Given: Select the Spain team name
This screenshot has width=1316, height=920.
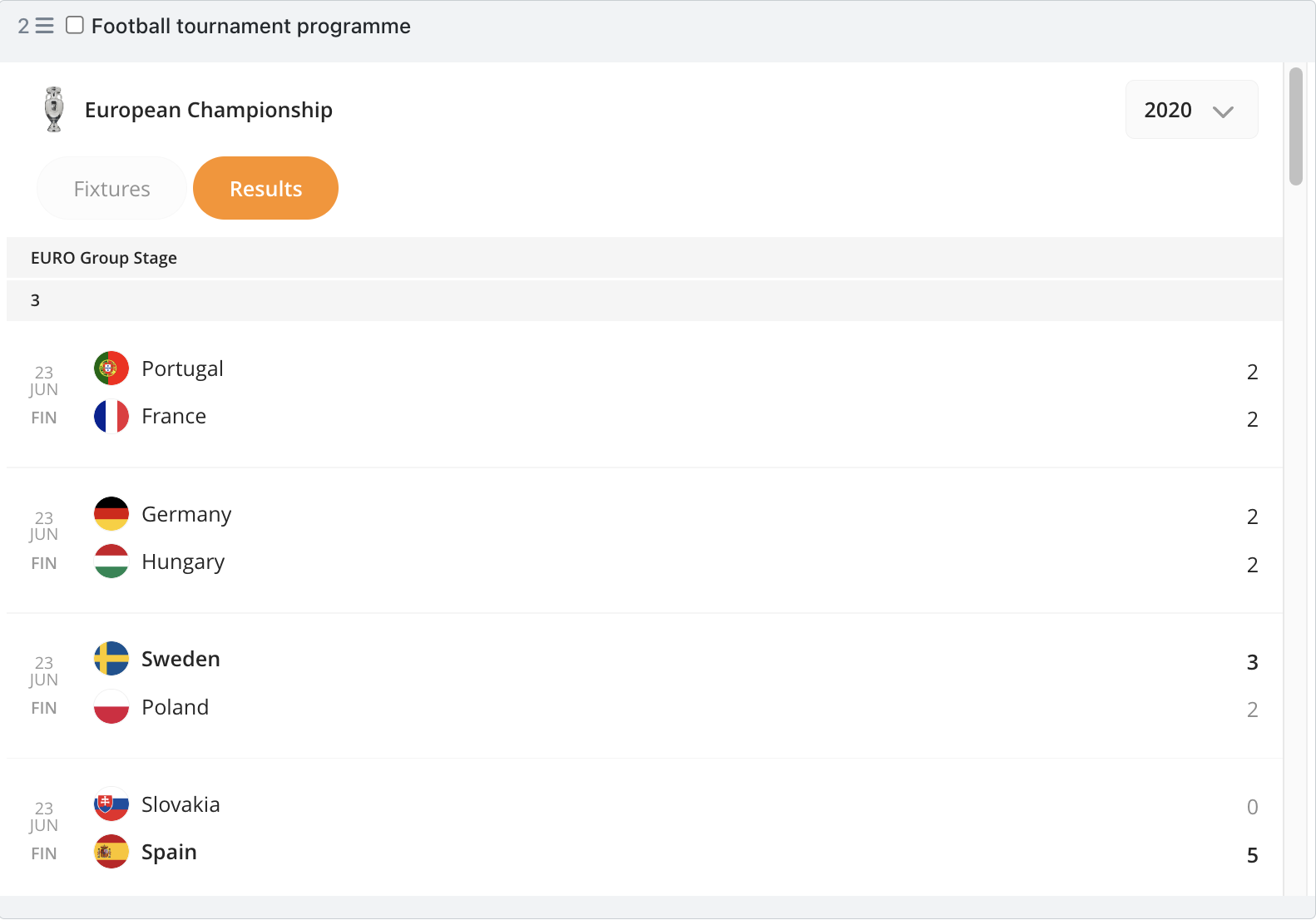Looking at the screenshot, I should pyautogui.click(x=169, y=853).
